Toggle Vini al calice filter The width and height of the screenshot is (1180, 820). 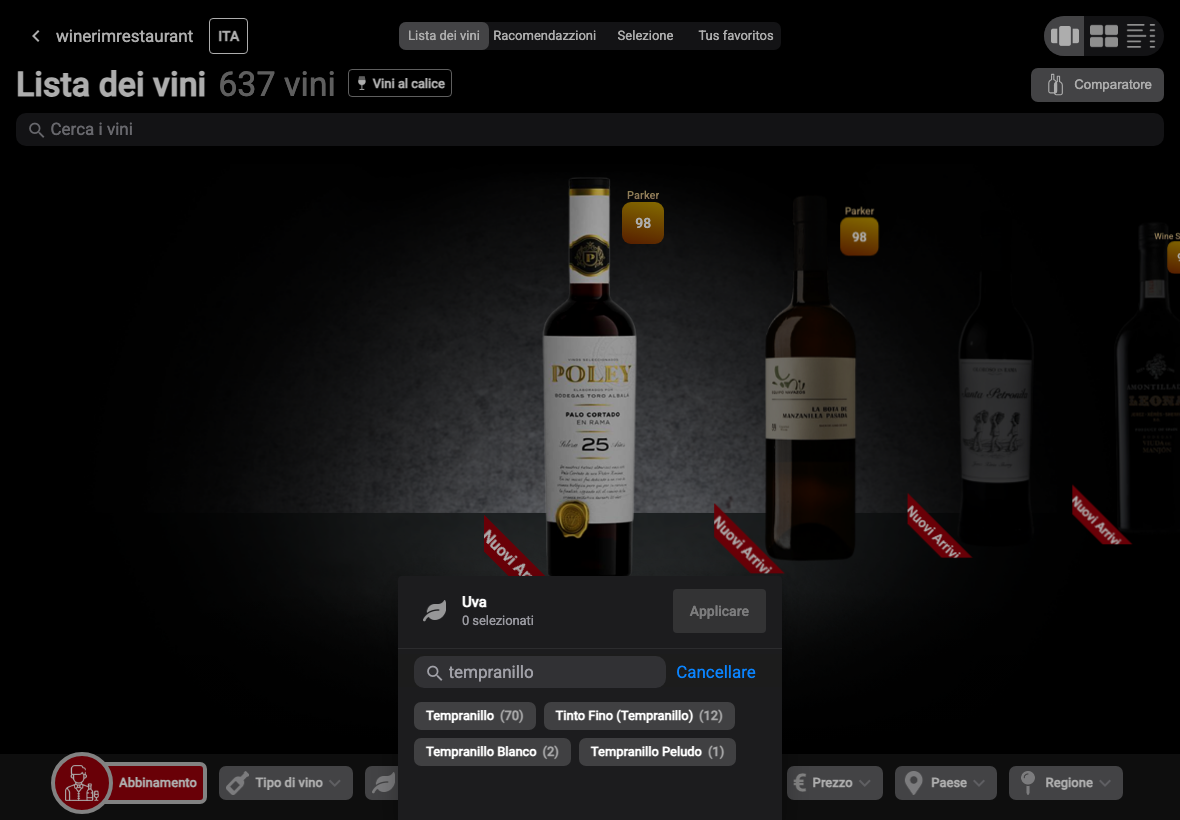click(400, 84)
